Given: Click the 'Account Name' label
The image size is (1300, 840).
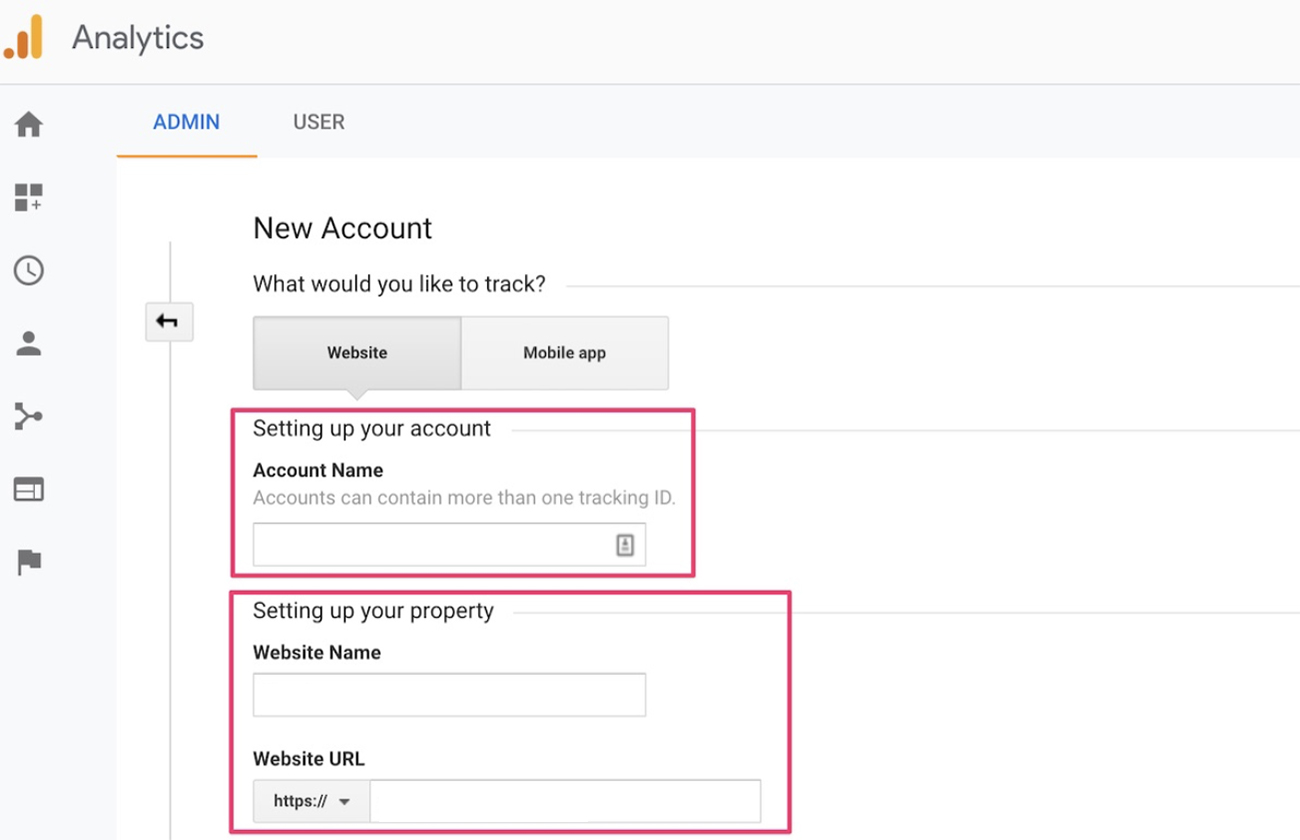Looking at the screenshot, I should (x=318, y=470).
